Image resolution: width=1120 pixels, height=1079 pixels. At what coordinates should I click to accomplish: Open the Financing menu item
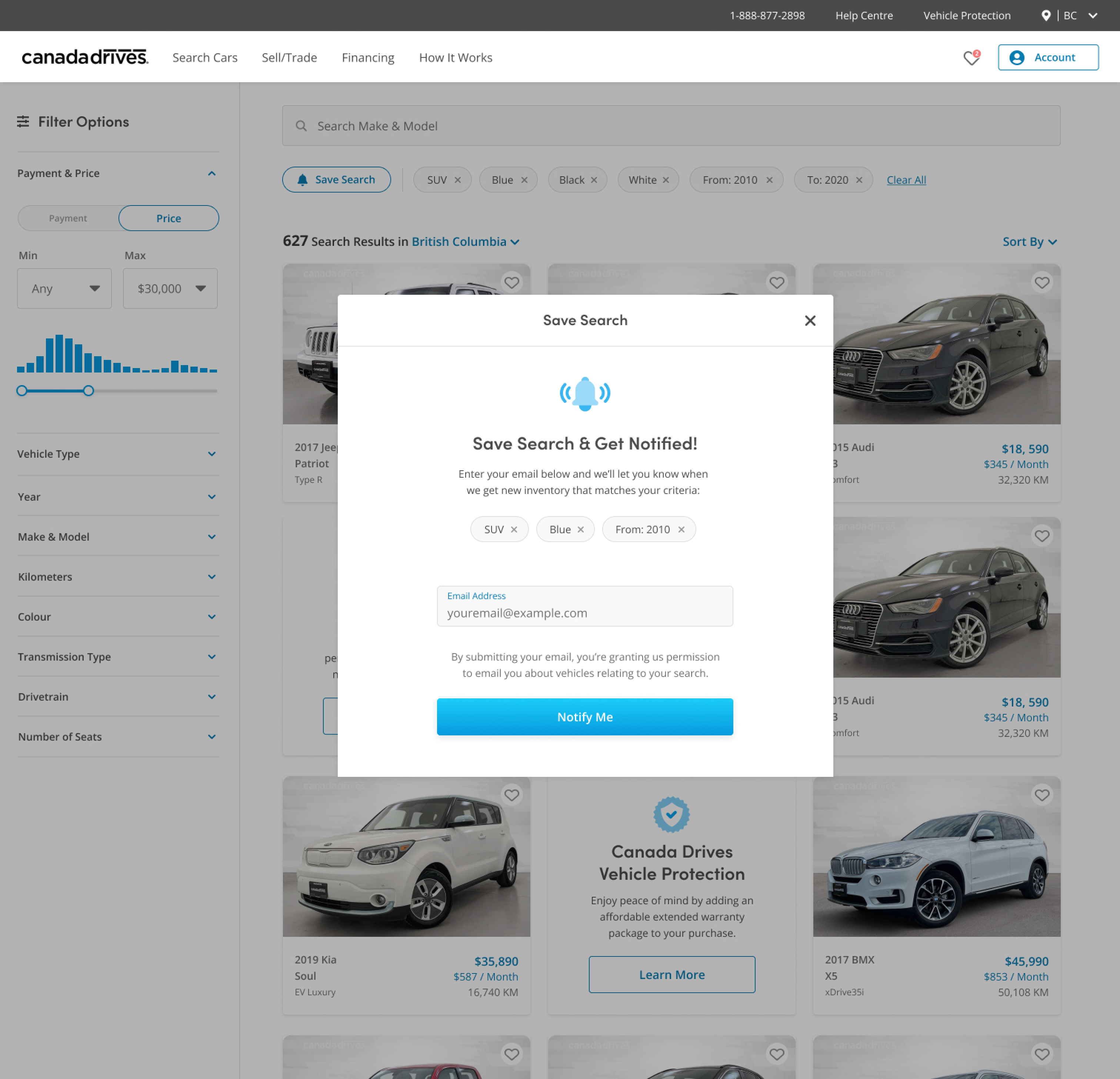point(368,58)
